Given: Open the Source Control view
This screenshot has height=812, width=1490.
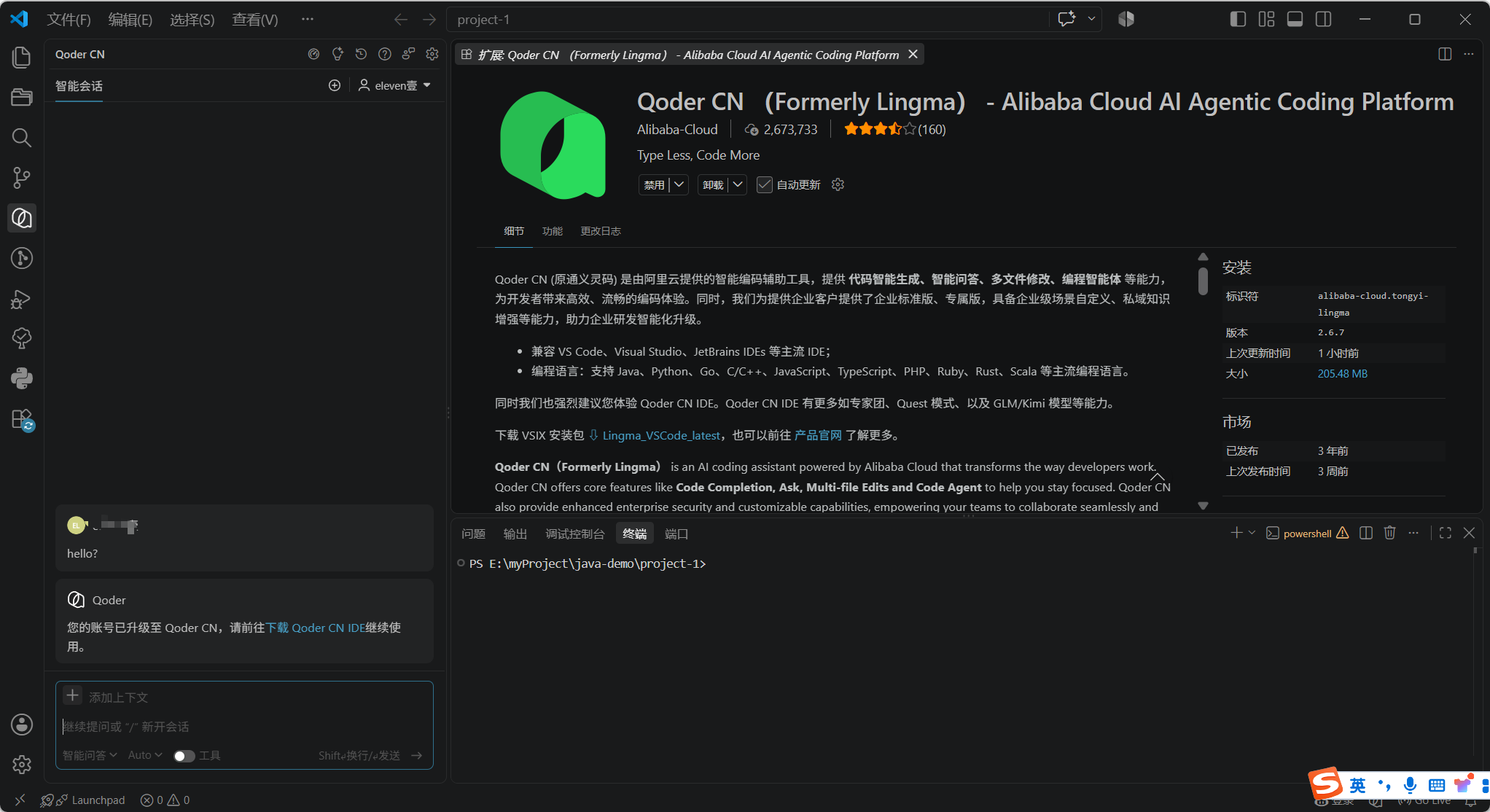Looking at the screenshot, I should click(x=22, y=178).
